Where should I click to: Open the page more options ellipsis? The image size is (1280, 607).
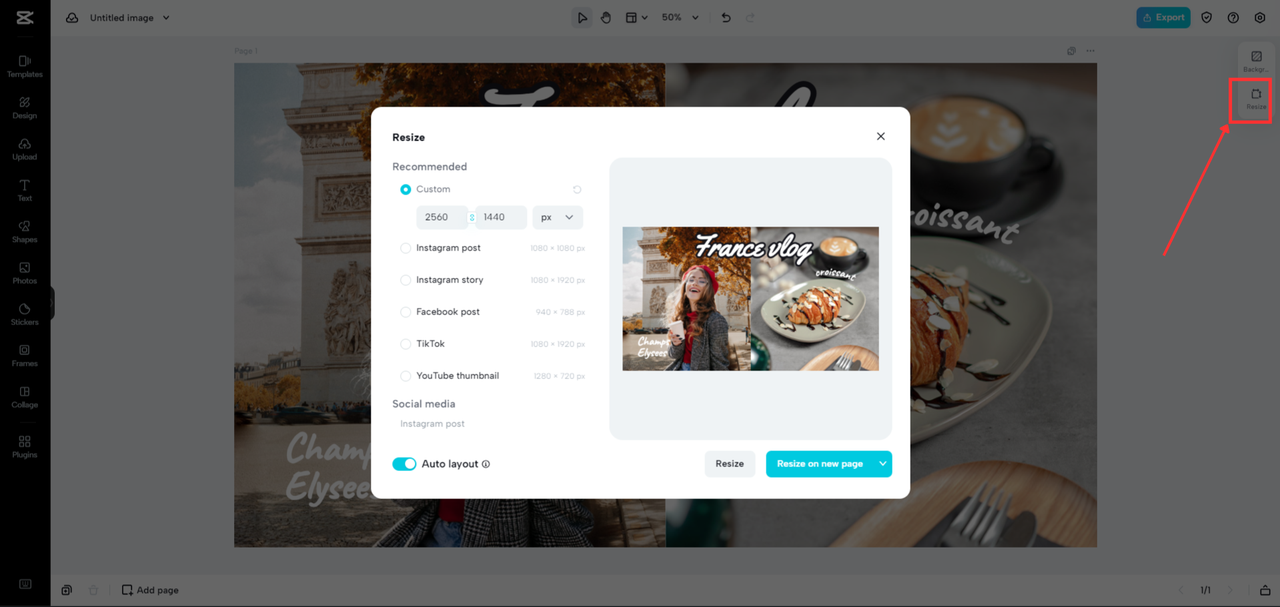1091,51
